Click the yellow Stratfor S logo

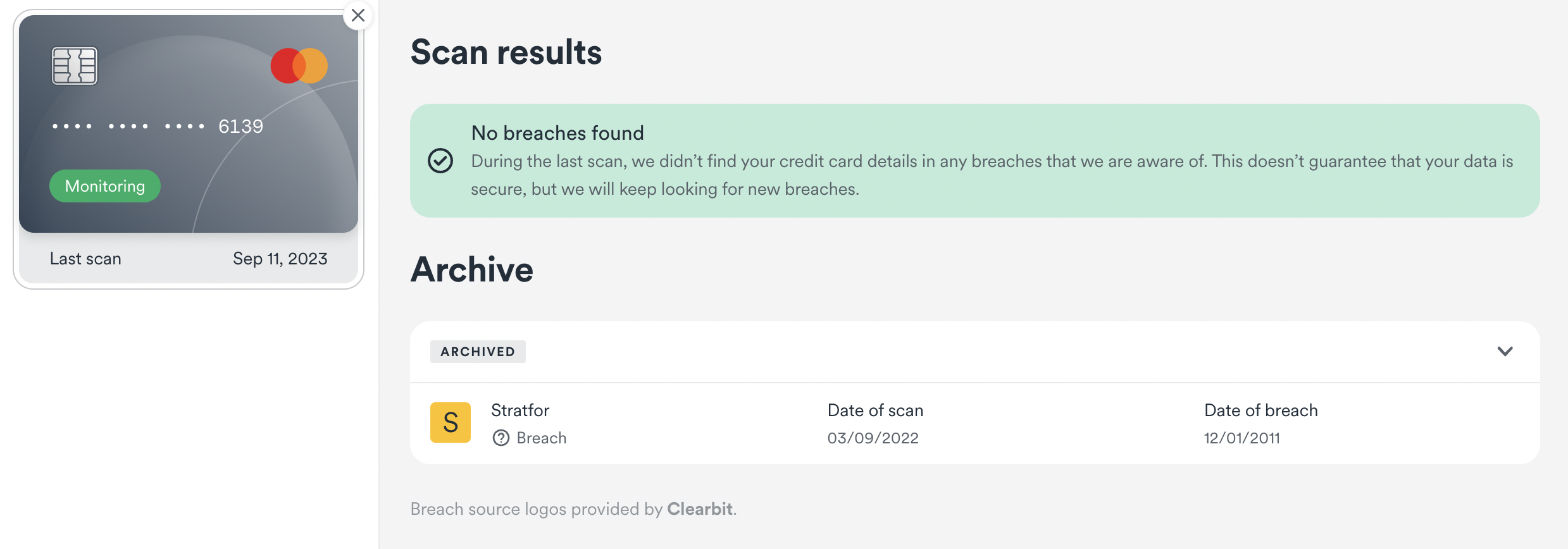pos(451,423)
